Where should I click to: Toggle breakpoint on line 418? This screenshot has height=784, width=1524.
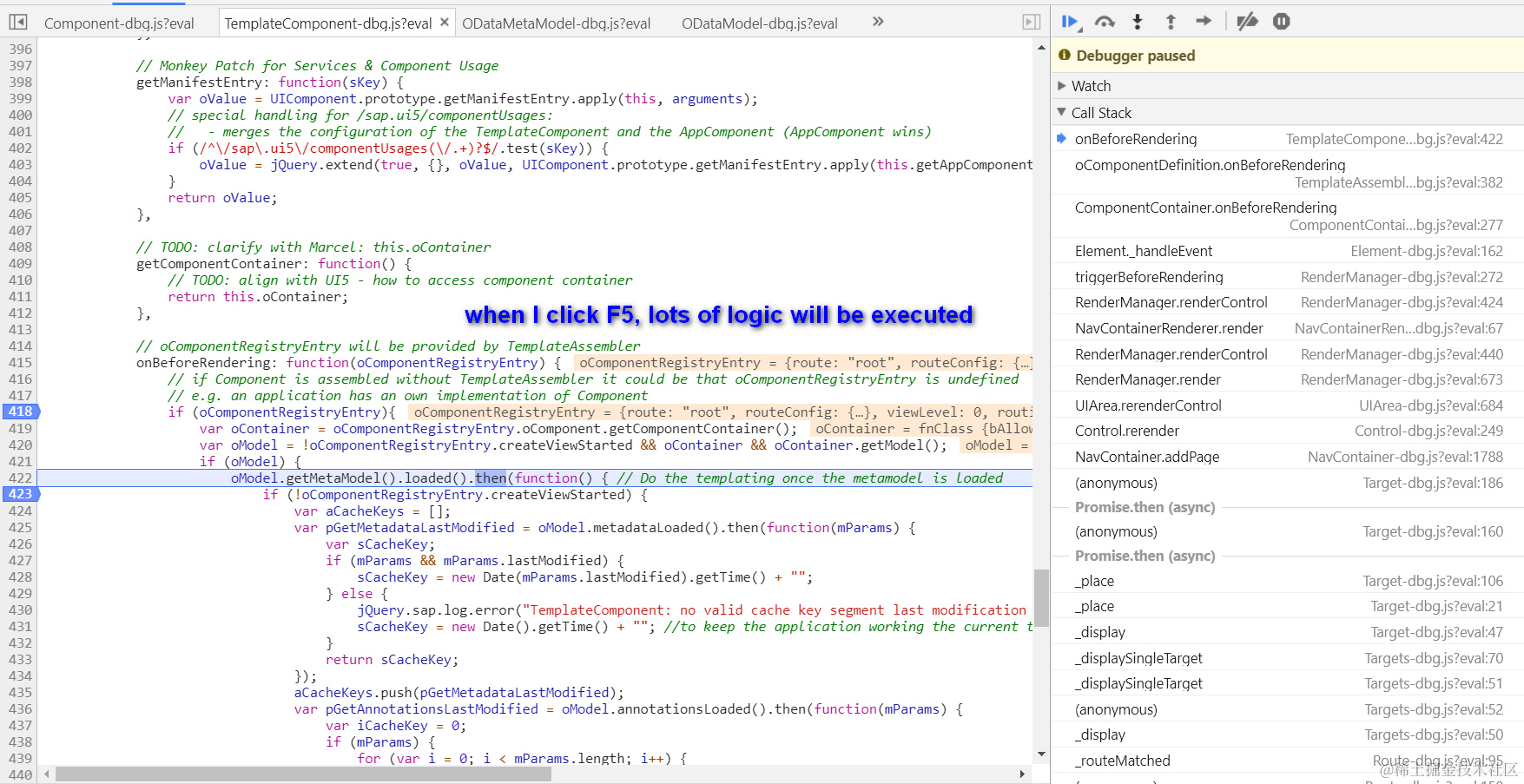pyautogui.click(x=21, y=412)
